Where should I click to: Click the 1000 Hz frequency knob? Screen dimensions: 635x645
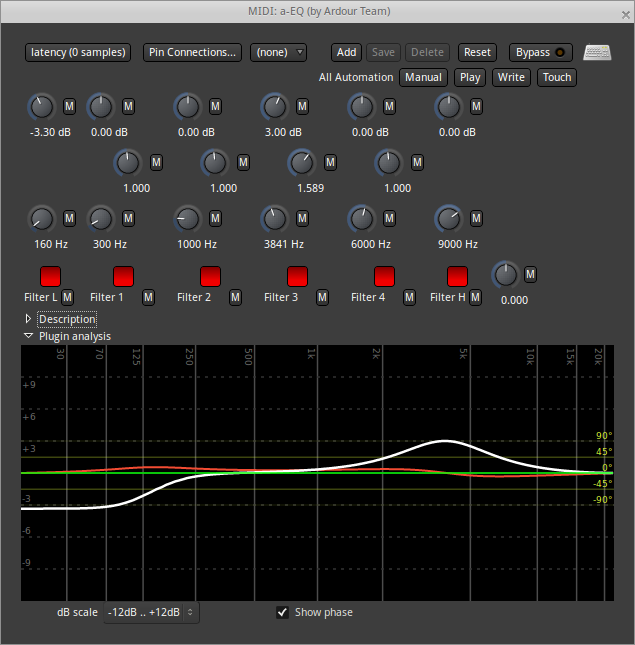pyautogui.click(x=188, y=218)
